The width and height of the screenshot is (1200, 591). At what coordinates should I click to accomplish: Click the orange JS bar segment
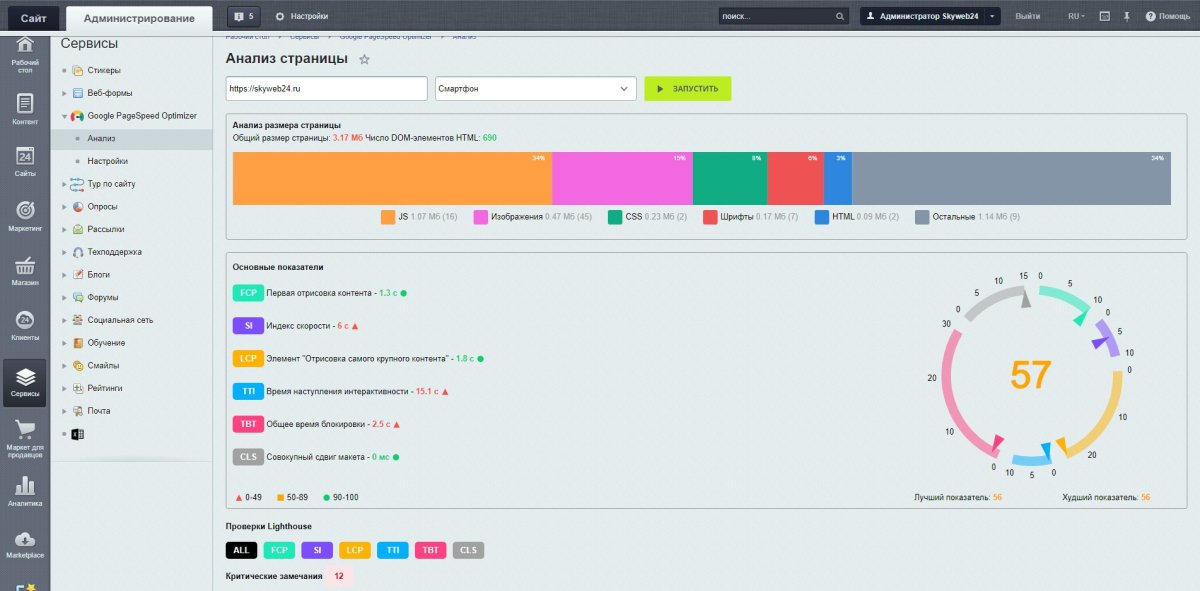coord(392,178)
